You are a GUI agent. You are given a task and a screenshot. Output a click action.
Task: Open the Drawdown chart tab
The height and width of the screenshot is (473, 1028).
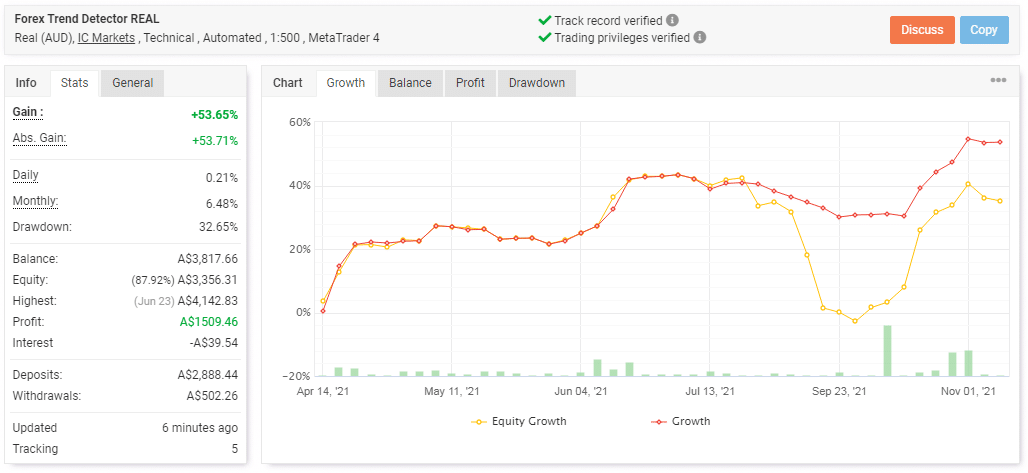point(537,83)
